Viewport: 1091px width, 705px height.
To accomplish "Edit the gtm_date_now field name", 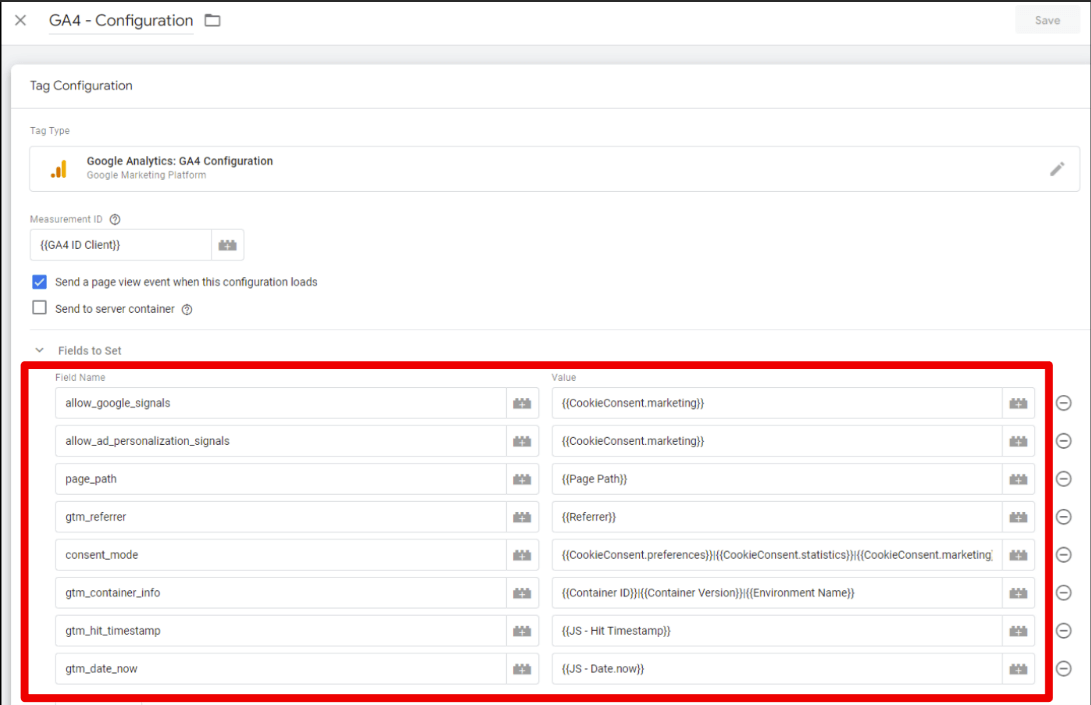I will click(280, 669).
